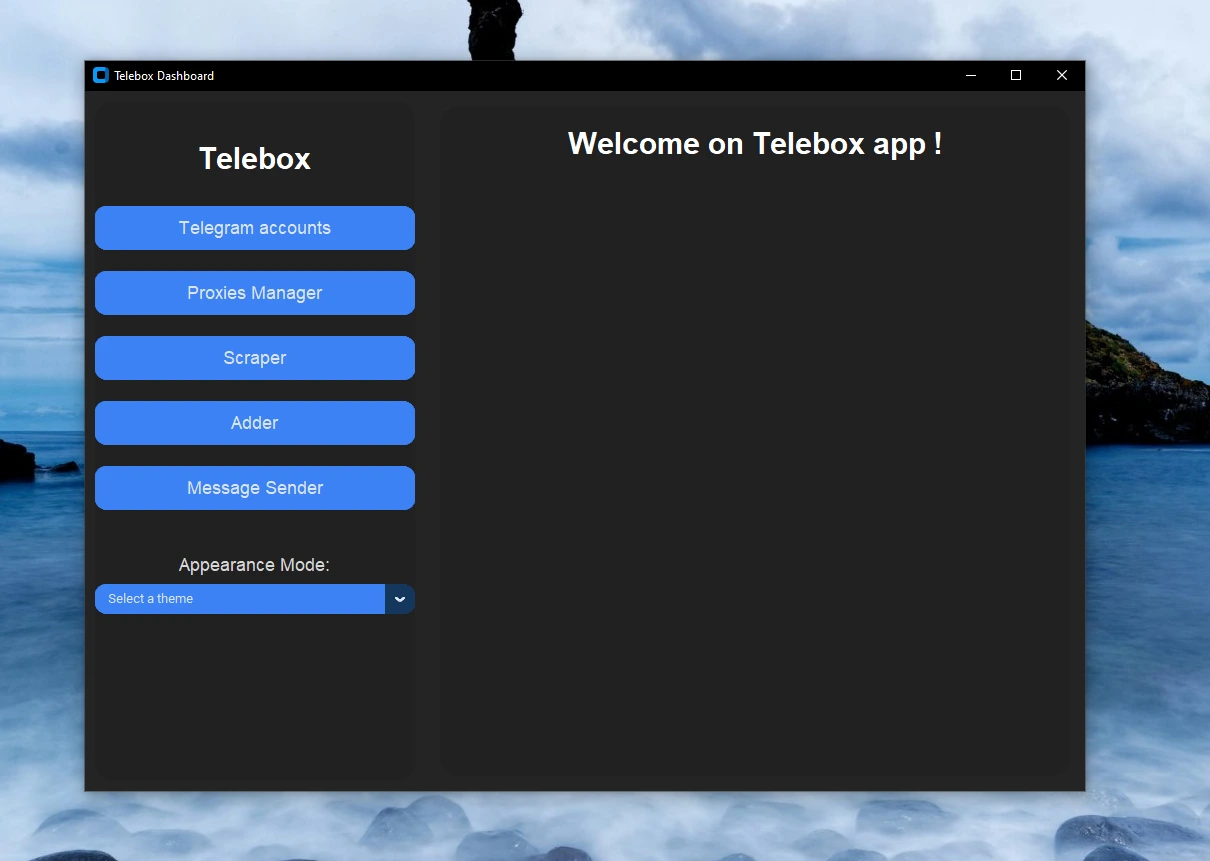Minimize the Telebox Dashboard window
This screenshot has width=1210, height=861.
pos(970,75)
